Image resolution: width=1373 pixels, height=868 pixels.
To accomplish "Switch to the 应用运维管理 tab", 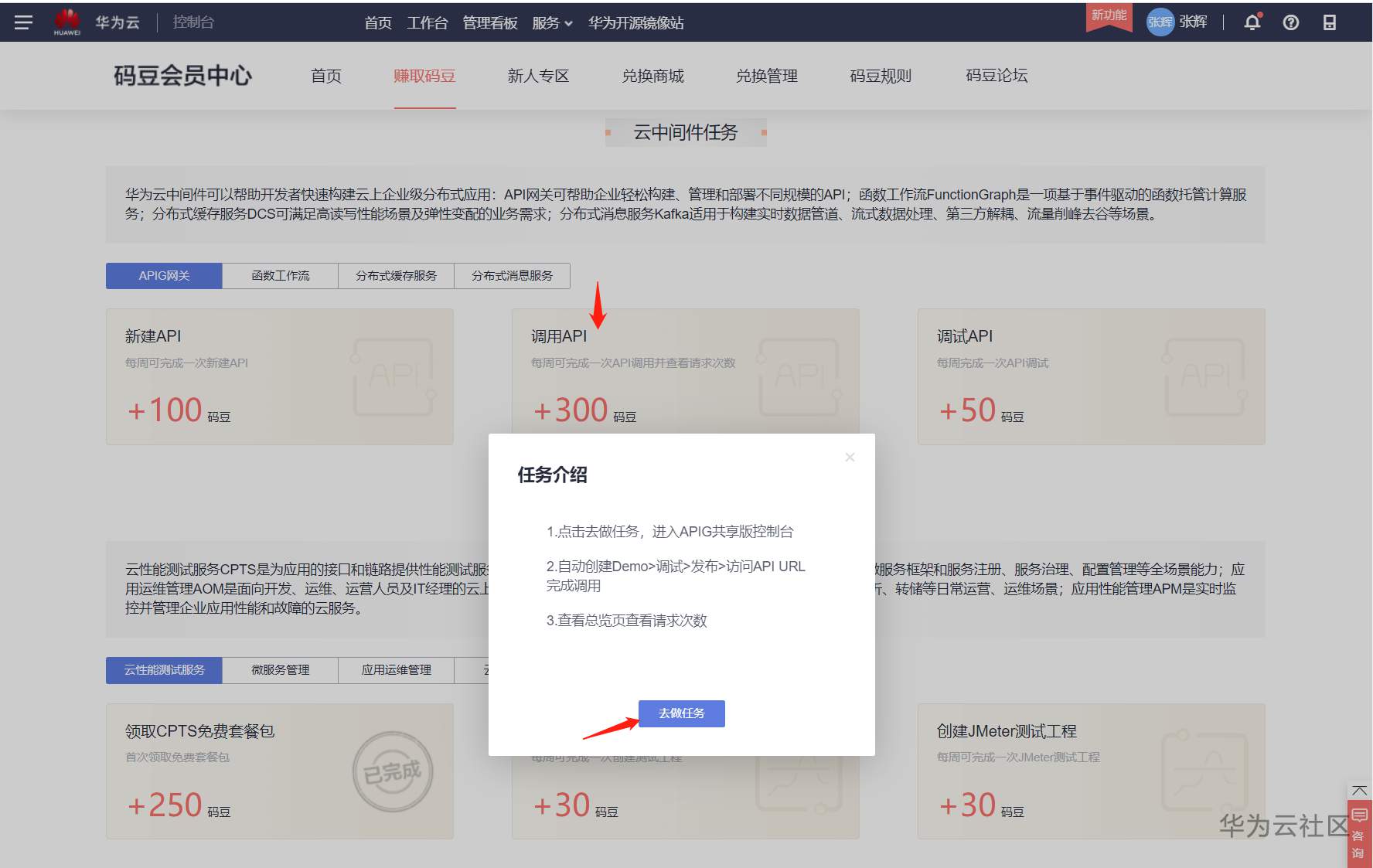I will click(396, 670).
